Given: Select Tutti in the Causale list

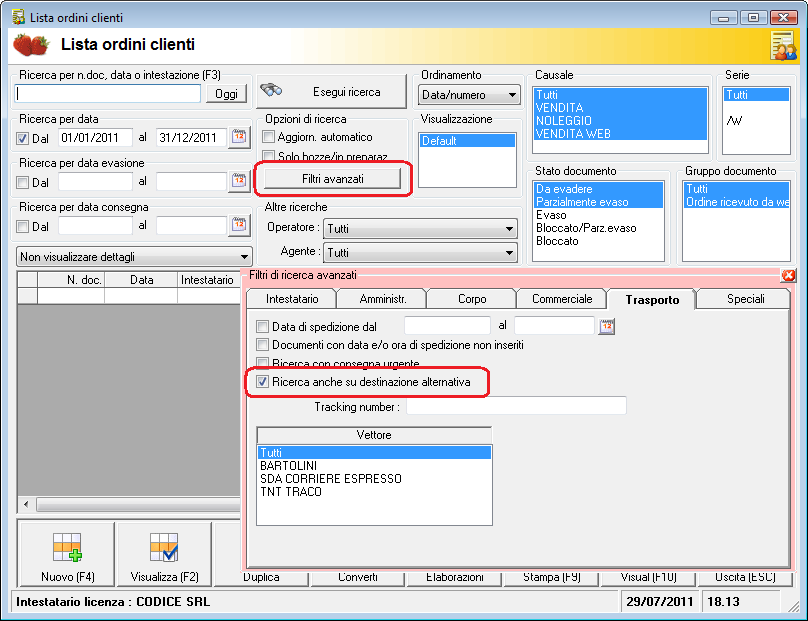Looking at the screenshot, I should tap(620, 95).
